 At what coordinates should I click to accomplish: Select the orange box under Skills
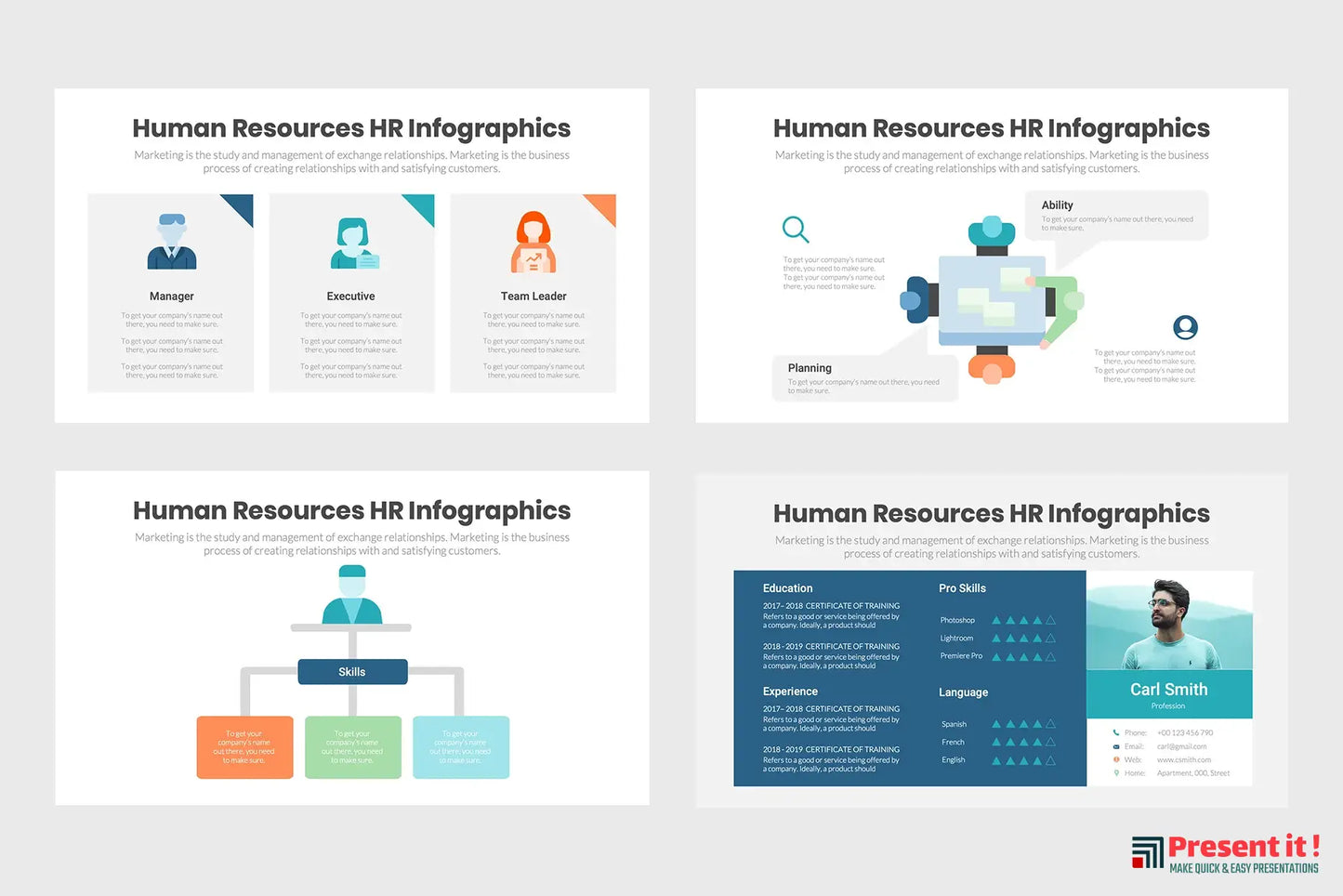click(244, 747)
